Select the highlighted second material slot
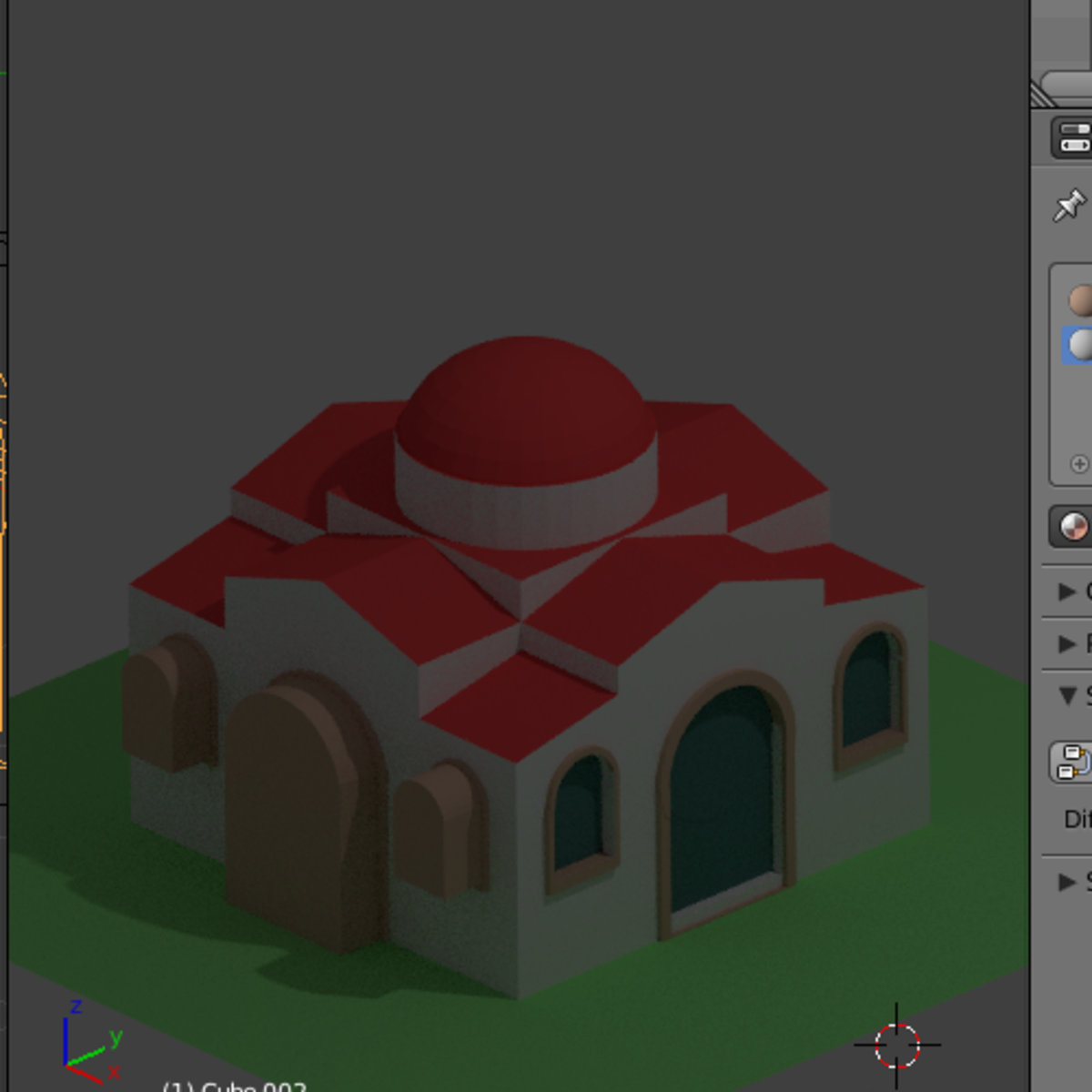Image resolution: width=1092 pixels, height=1092 pixels. [1080, 344]
